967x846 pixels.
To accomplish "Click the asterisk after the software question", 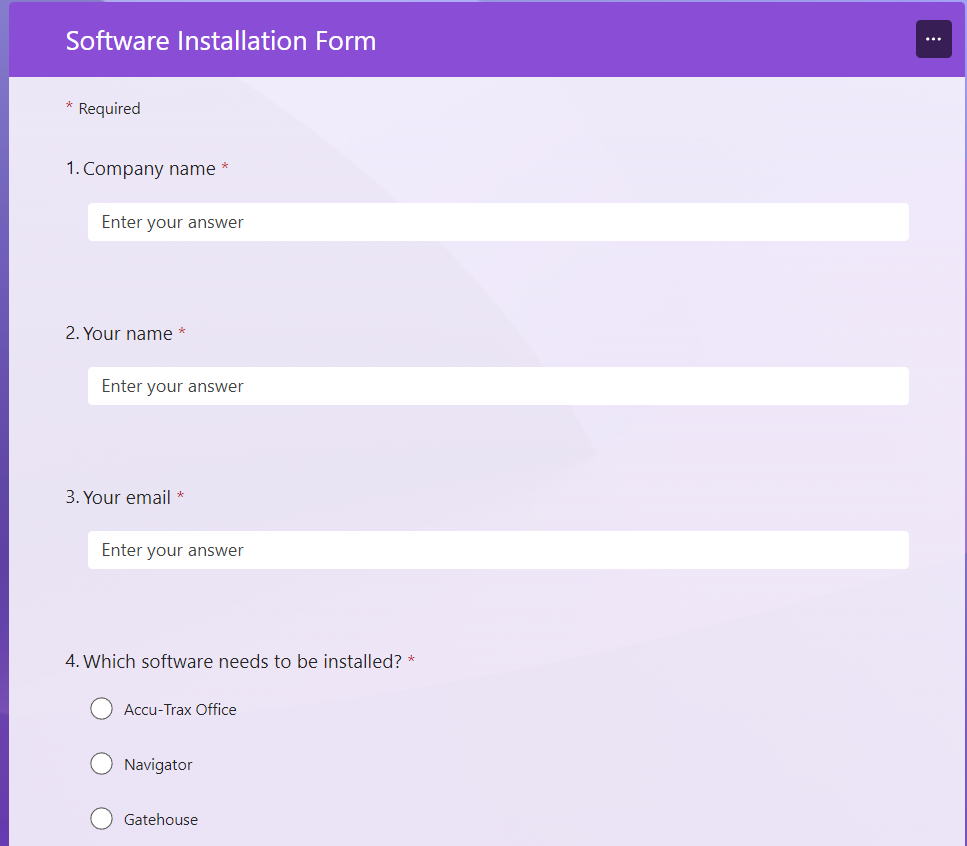I will (x=411, y=660).
